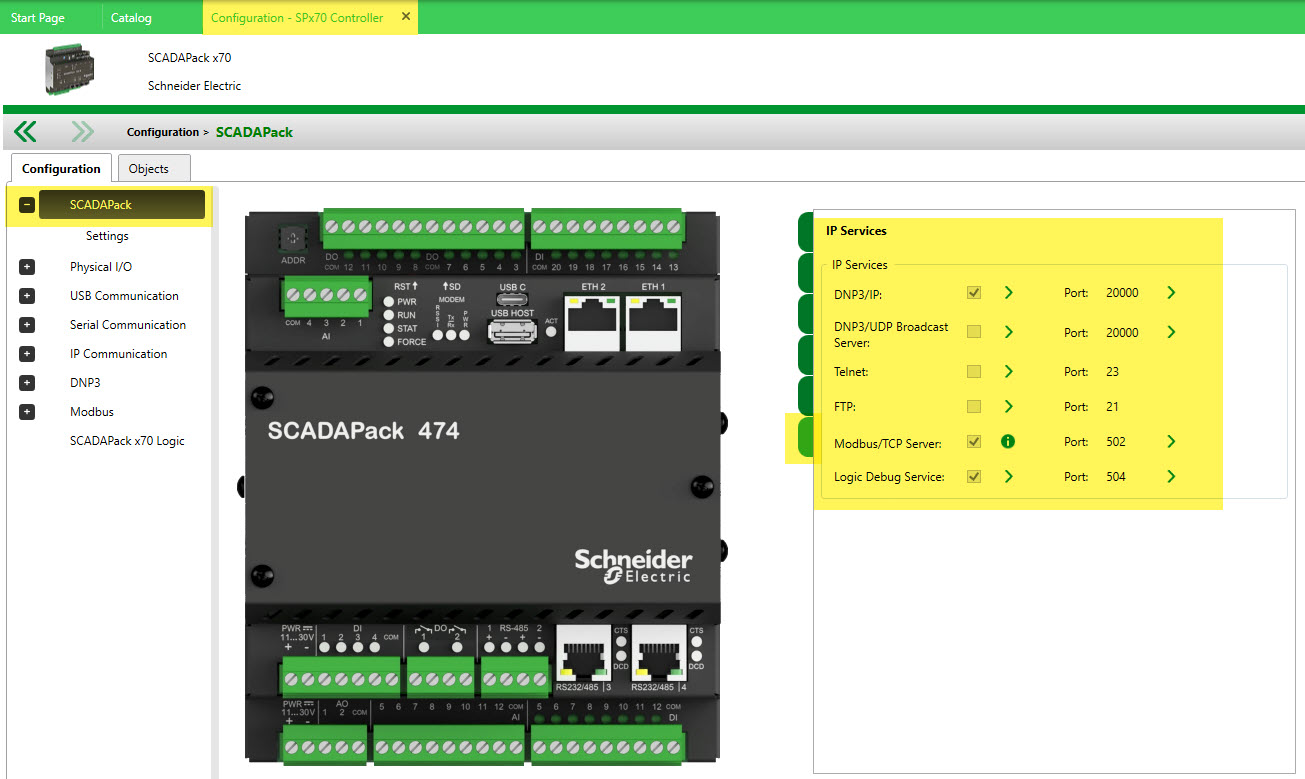The image size is (1305, 779).
Task: Click the SCADAPack x70 device thumbnail
Action: click(71, 69)
